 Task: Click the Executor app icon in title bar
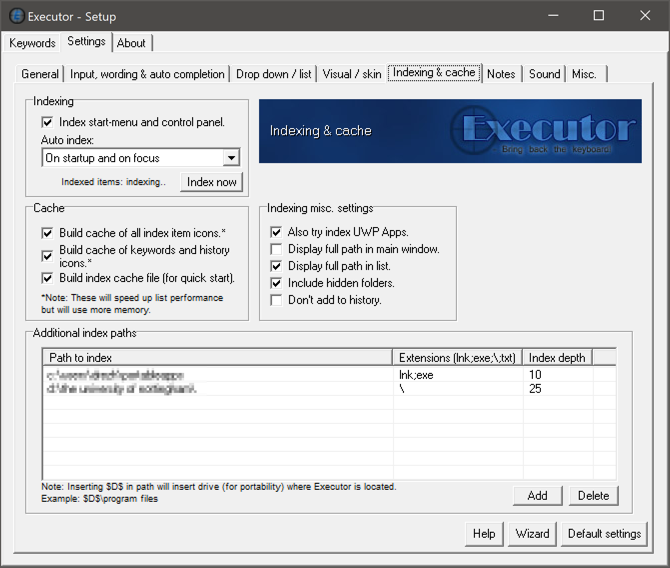tap(17, 16)
